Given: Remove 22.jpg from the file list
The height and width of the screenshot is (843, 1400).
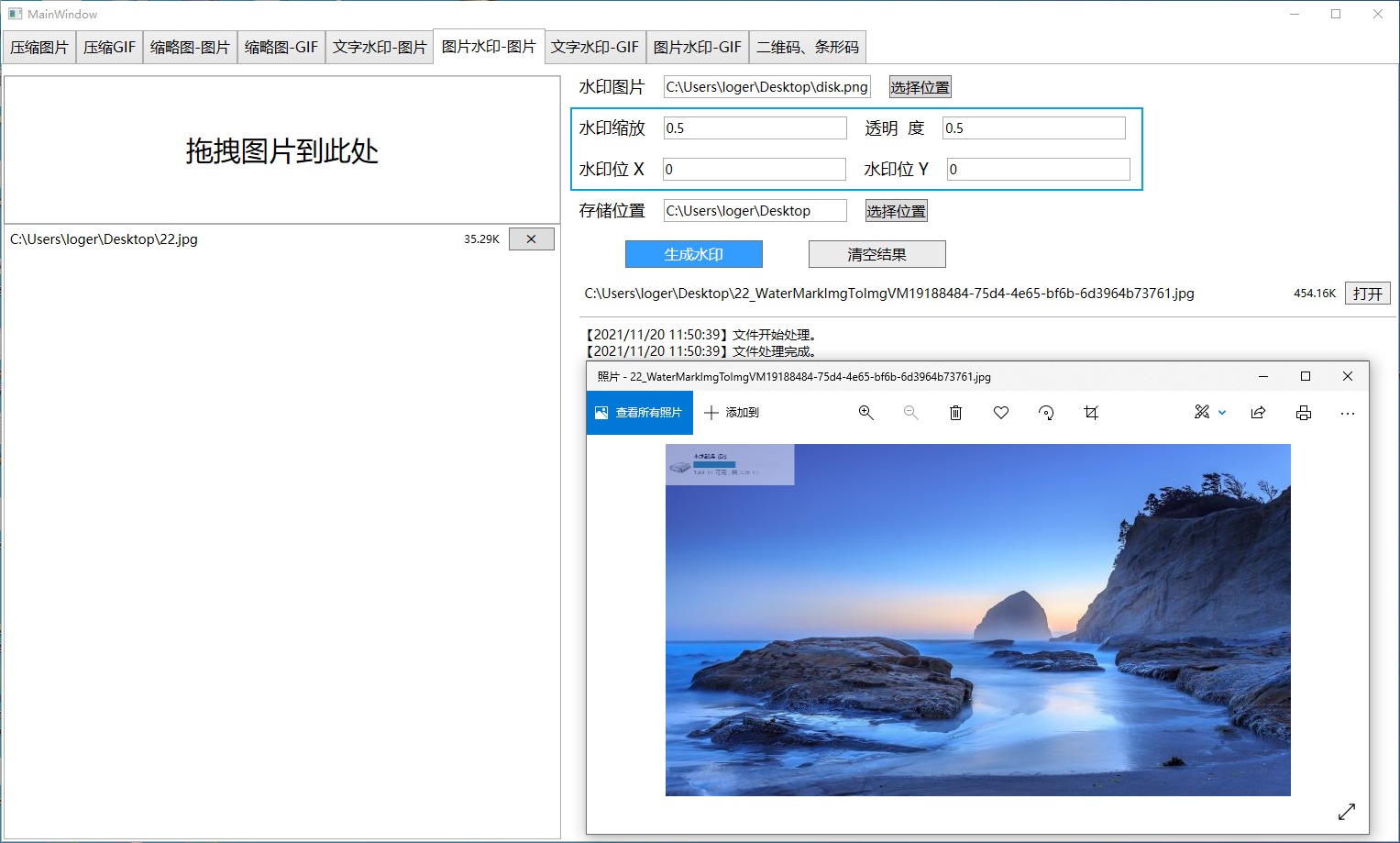Looking at the screenshot, I should 531,239.
